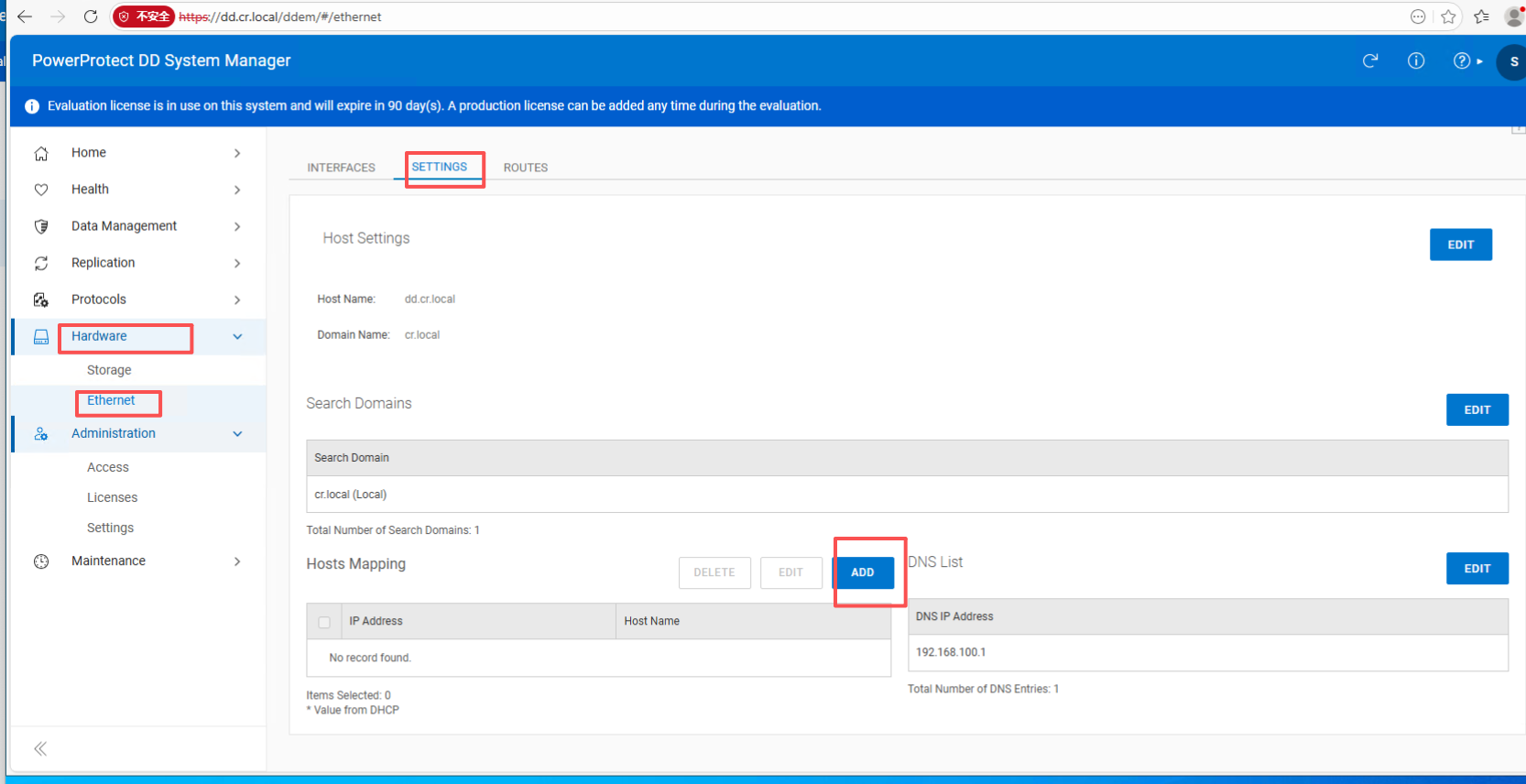Expand the Replication chevron

(x=237, y=263)
